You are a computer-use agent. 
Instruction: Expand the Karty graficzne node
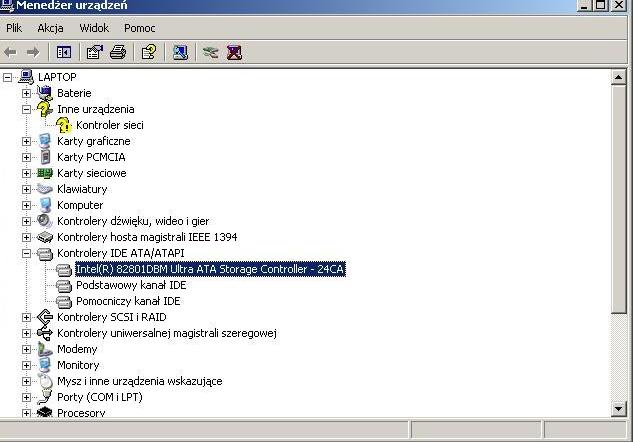tap(26, 141)
